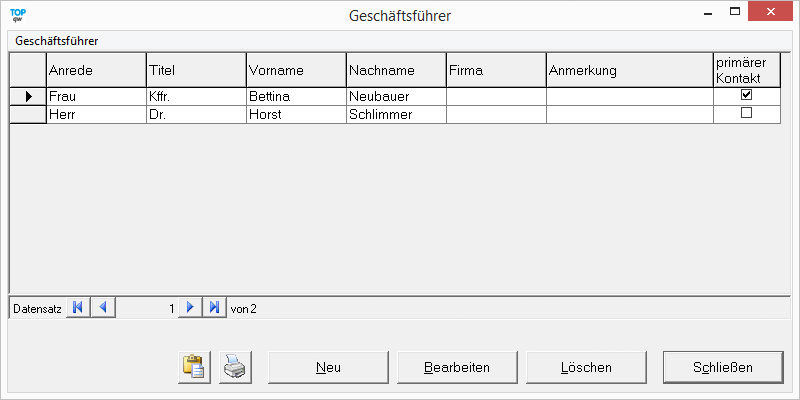Close dialog with Schließen button
The height and width of the screenshot is (400, 800).
point(723,367)
